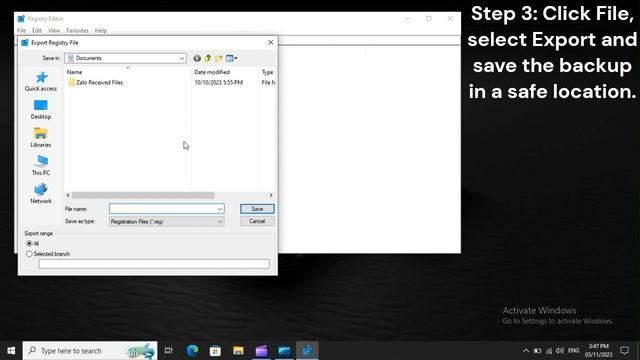
Task: Open View menu in Registry Editor
Action: [54, 31]
